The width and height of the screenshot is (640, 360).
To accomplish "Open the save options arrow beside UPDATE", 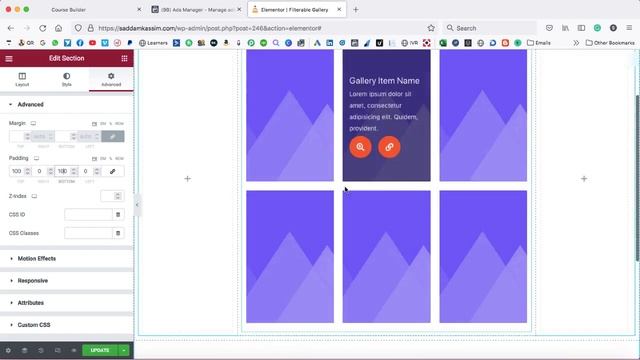I will point(124,350).
